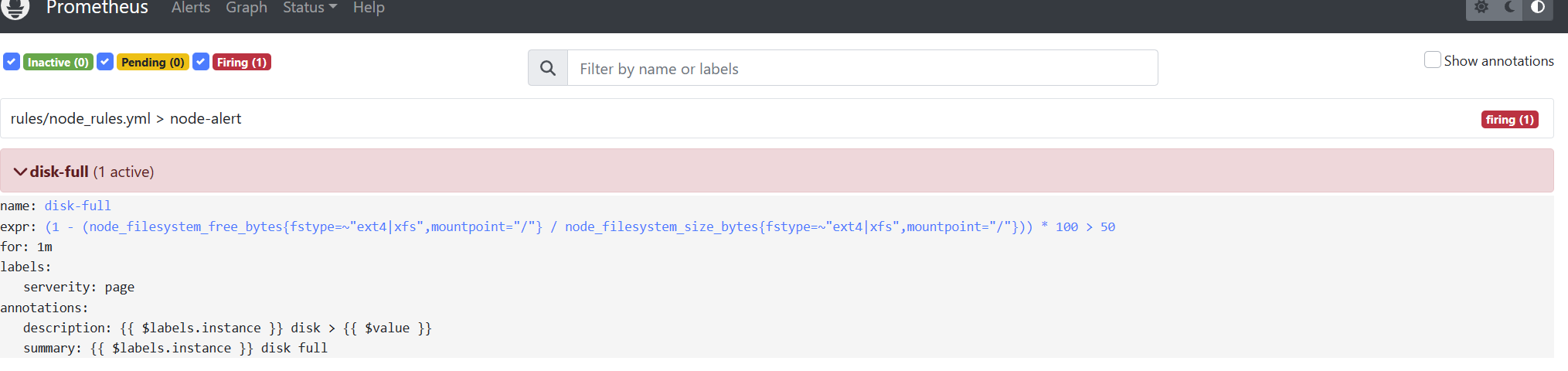Click the 'serverity: page' label line

coord(79,287)
